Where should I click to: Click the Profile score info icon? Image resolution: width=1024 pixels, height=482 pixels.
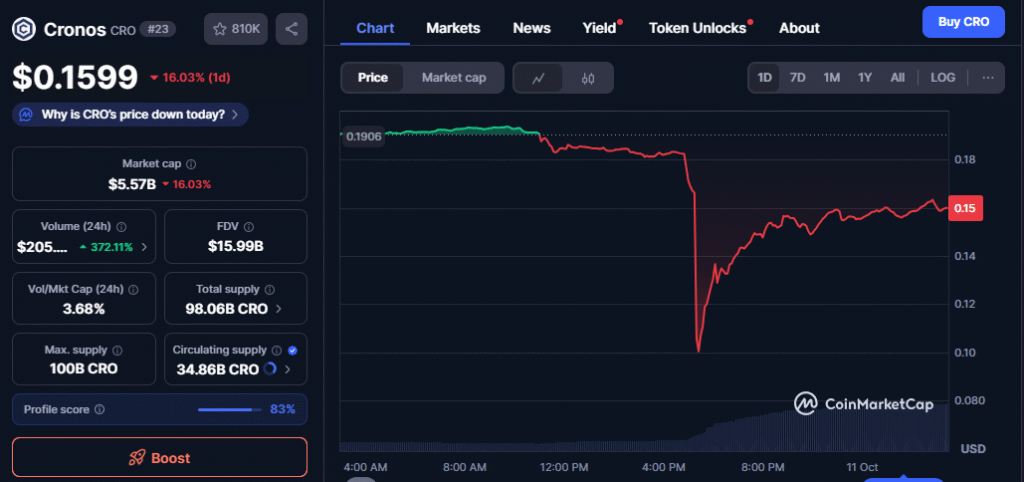[99, 409]
